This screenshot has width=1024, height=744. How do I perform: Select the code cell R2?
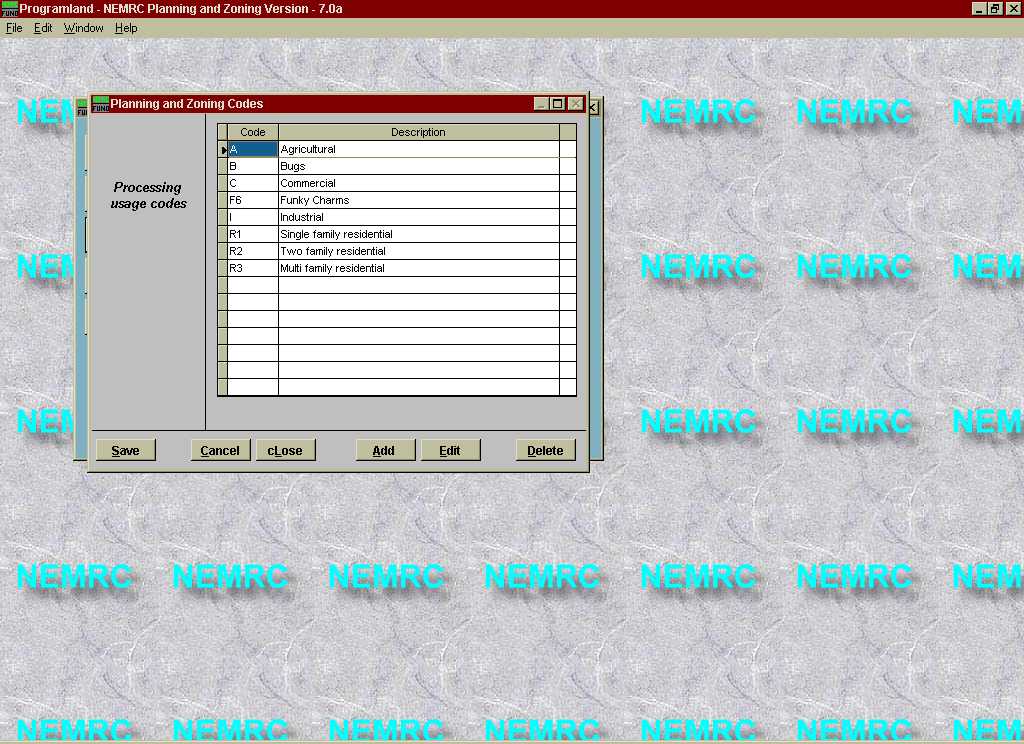coord(253,251)
